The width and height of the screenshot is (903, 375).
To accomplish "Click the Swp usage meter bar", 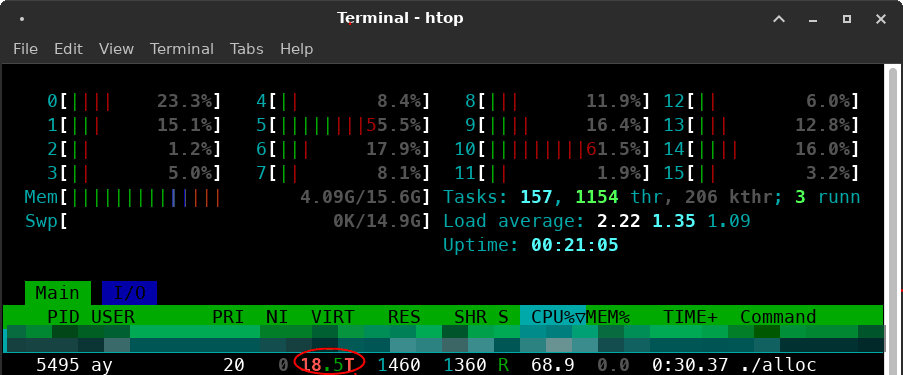I will point(227,221).
